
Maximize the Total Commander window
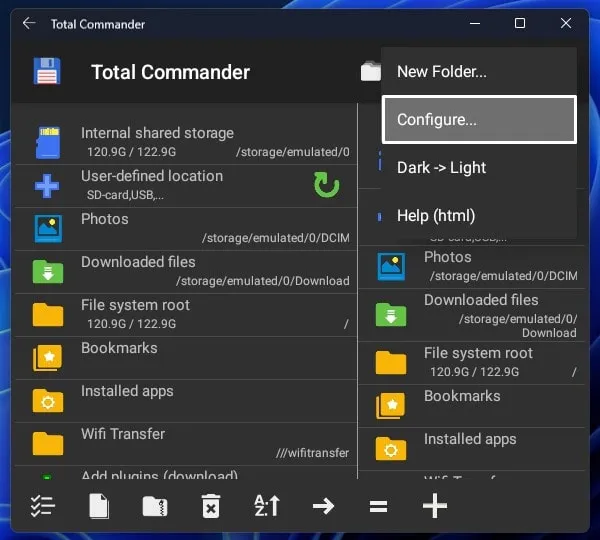520,23
